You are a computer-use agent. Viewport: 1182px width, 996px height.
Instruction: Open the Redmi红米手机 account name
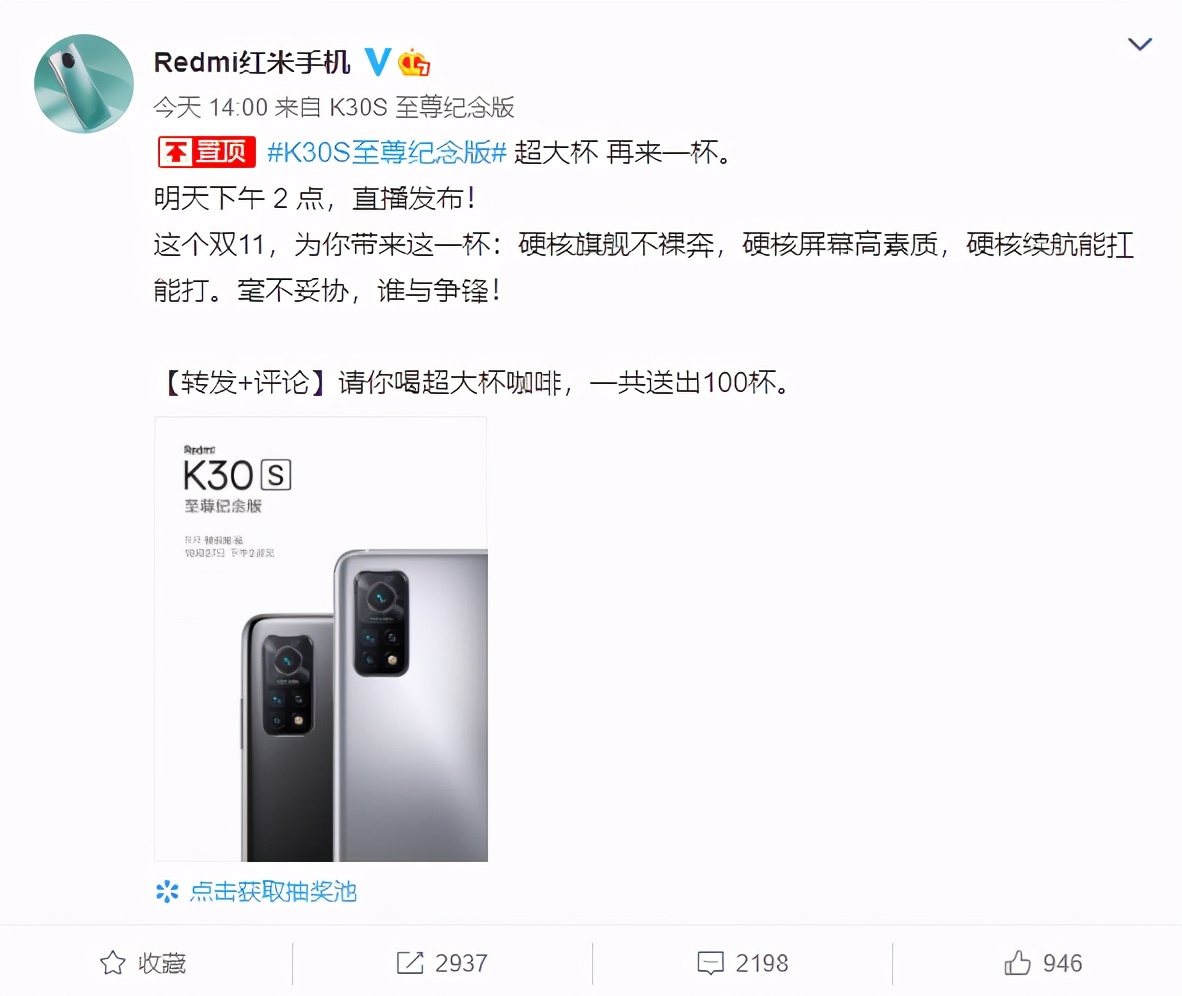(252, 63)
